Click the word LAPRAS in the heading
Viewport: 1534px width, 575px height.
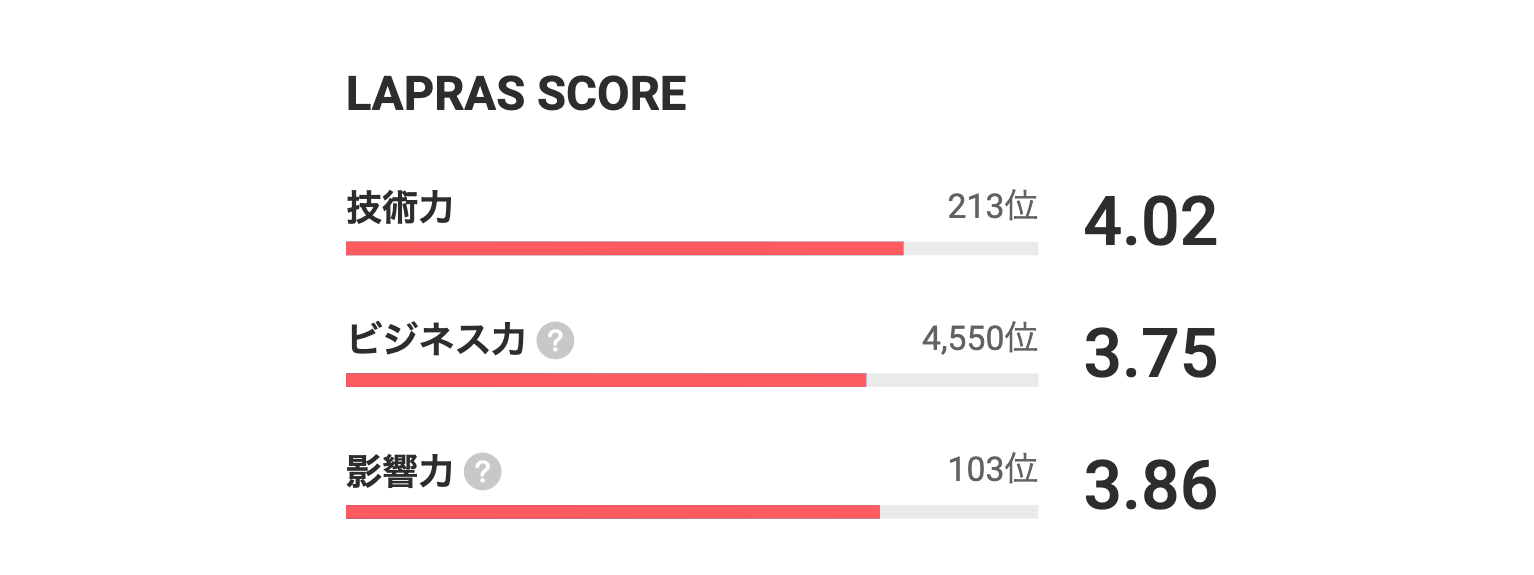(434, 94)
